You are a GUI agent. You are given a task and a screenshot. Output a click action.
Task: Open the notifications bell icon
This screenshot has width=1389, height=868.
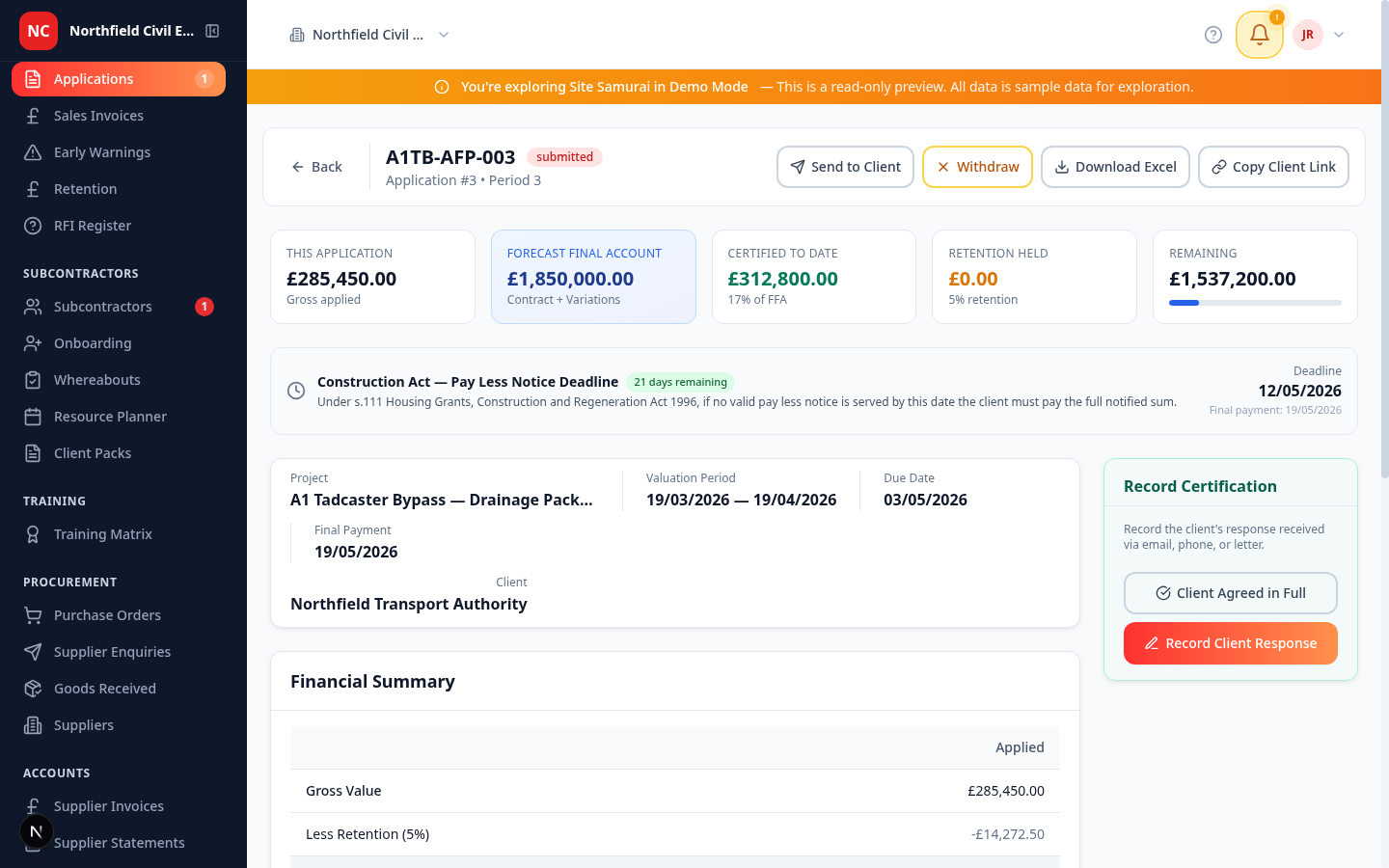click(x=1259, y=34)
